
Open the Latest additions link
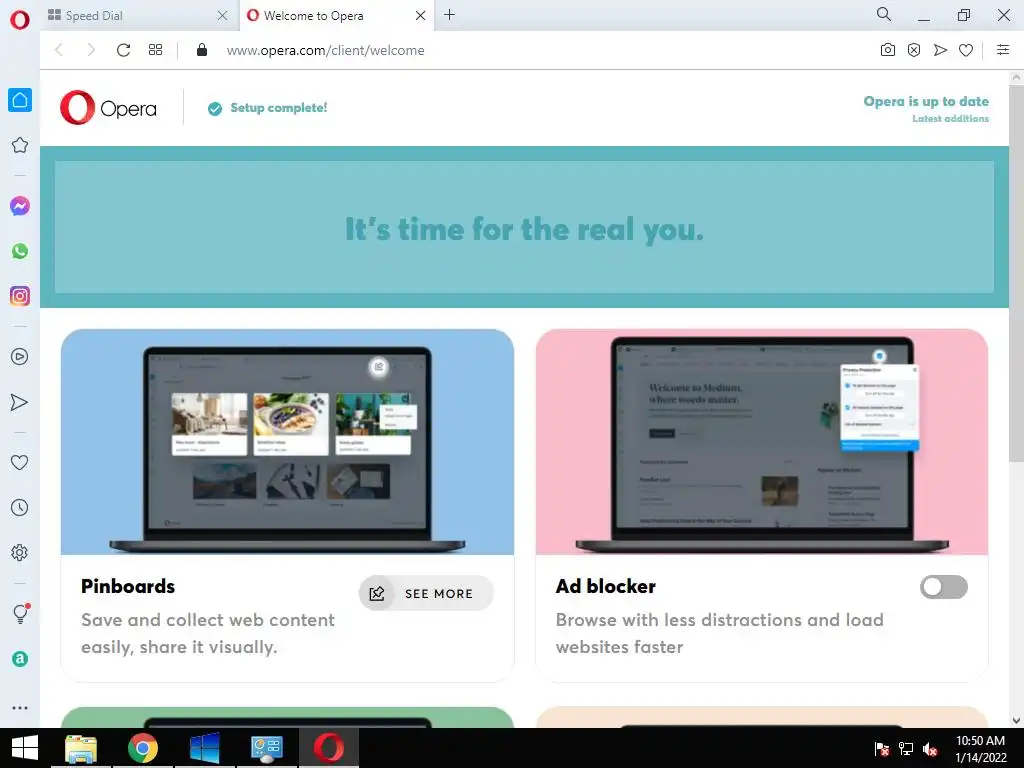pos(950,119)
